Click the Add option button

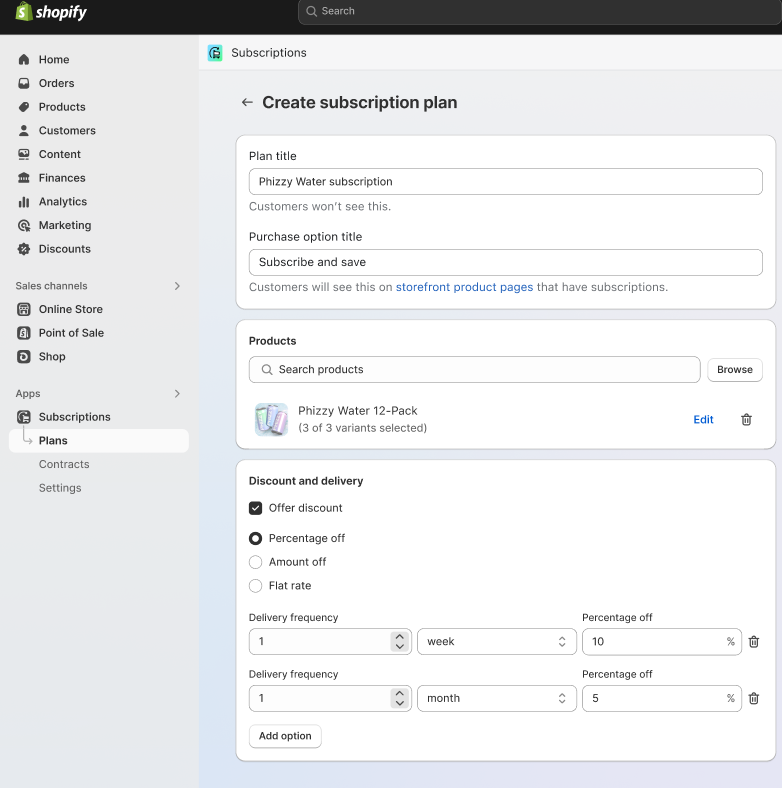[x=285, y=736]
